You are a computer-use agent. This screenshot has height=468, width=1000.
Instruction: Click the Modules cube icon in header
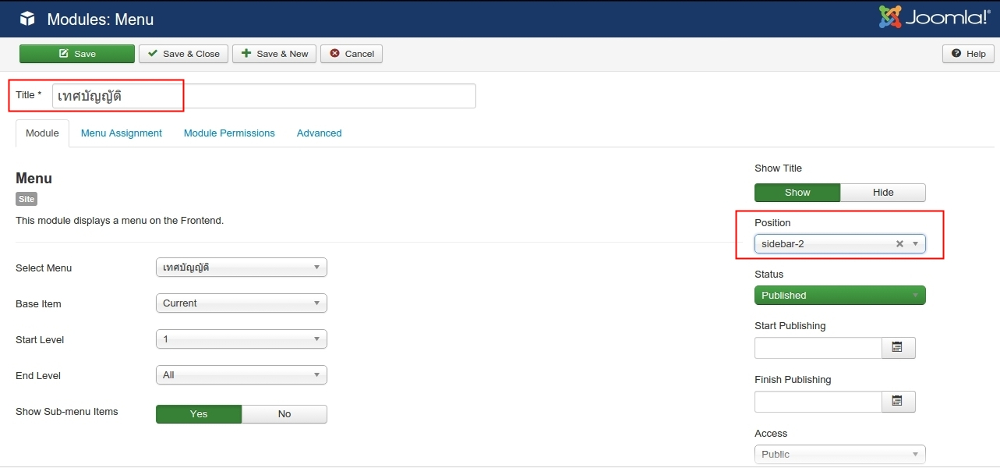point(27,19)
